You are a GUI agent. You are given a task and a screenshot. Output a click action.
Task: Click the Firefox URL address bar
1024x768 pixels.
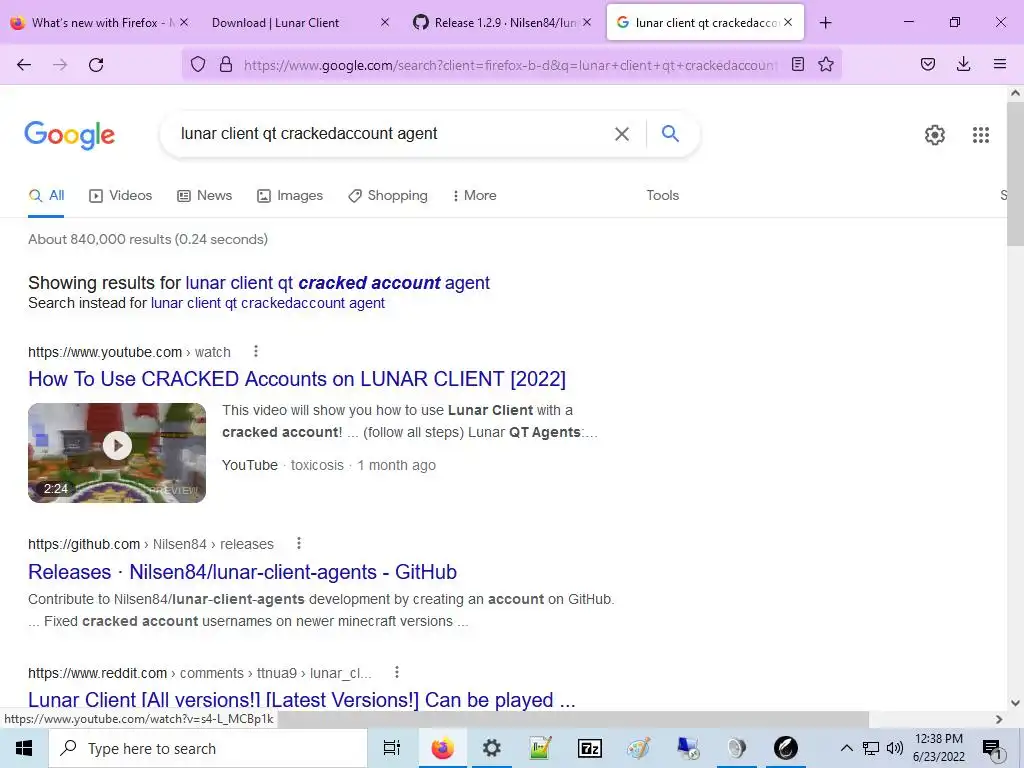[x=511, y=65]
